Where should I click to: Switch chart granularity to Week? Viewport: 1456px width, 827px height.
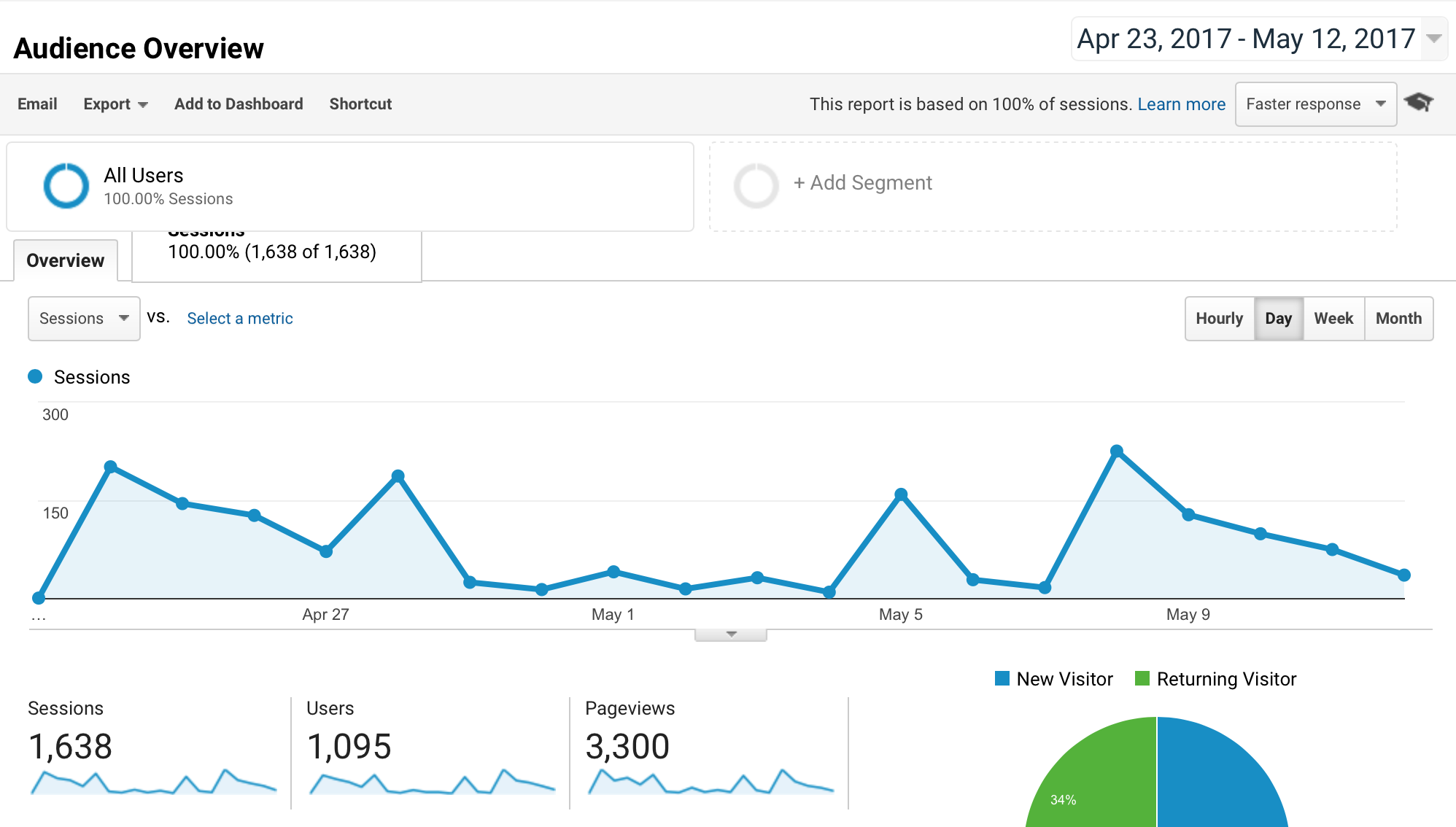pyautogui.click(x=1333, y=319)
